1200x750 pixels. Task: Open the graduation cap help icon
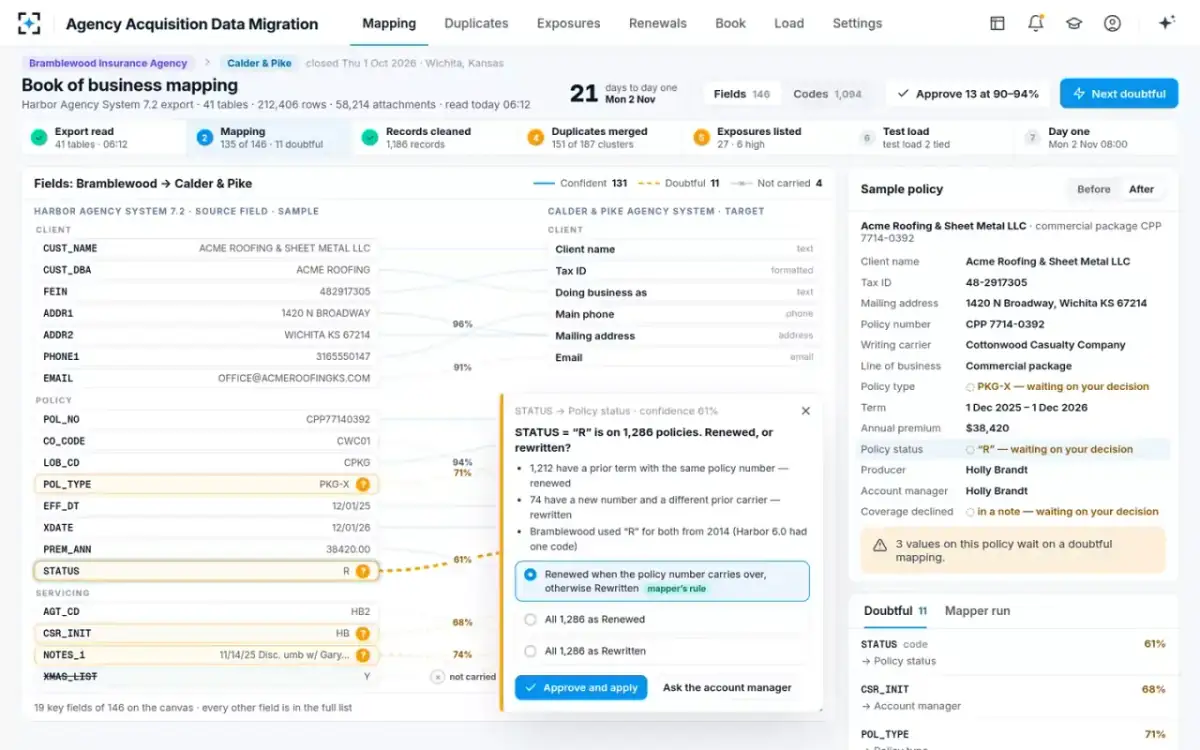(x=1074, y=23)
